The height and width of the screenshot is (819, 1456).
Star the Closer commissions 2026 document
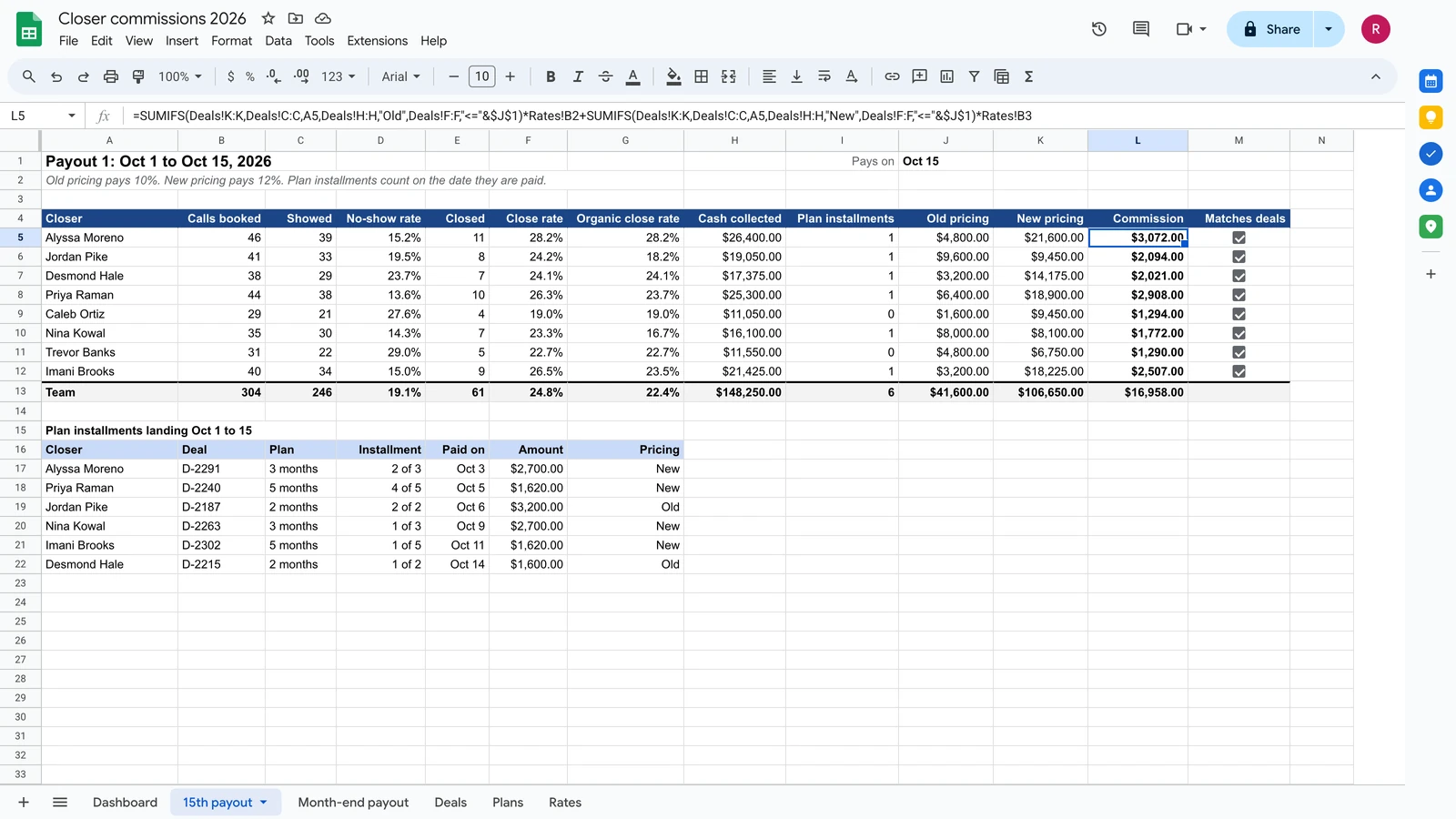268,18
